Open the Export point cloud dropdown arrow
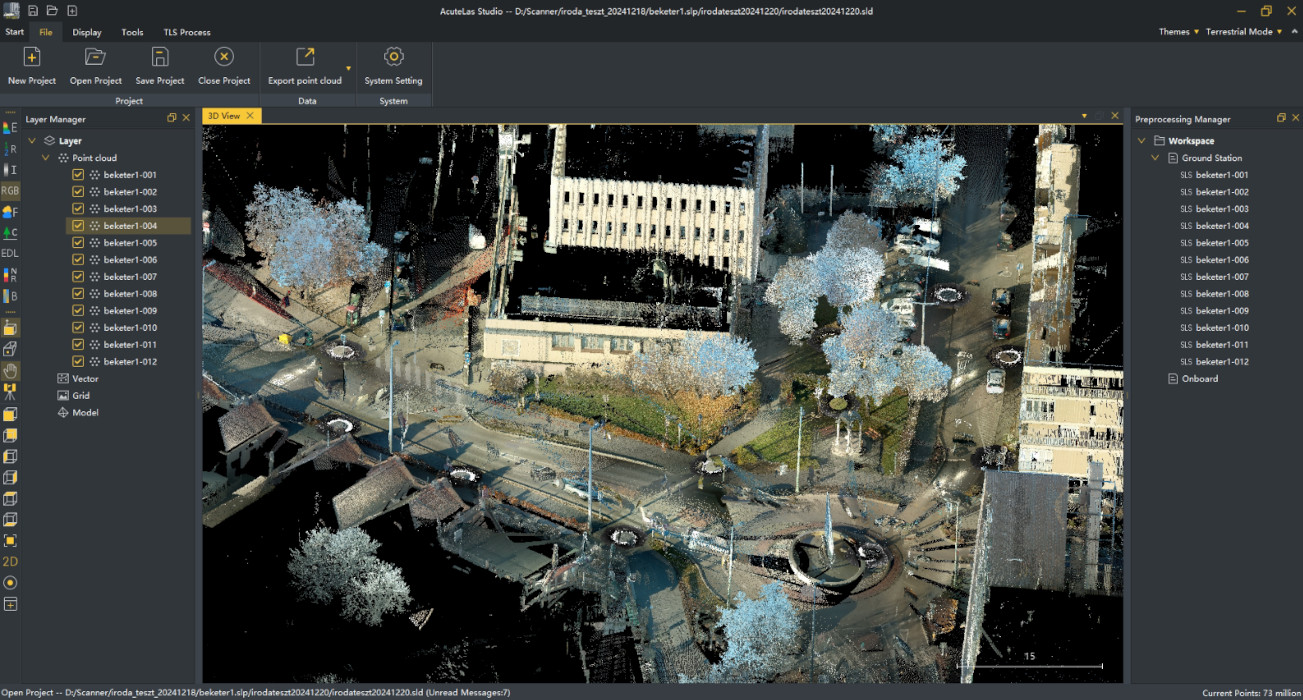Image resolution: width=1303 pixels, height=700 pixels. [348, 68]
